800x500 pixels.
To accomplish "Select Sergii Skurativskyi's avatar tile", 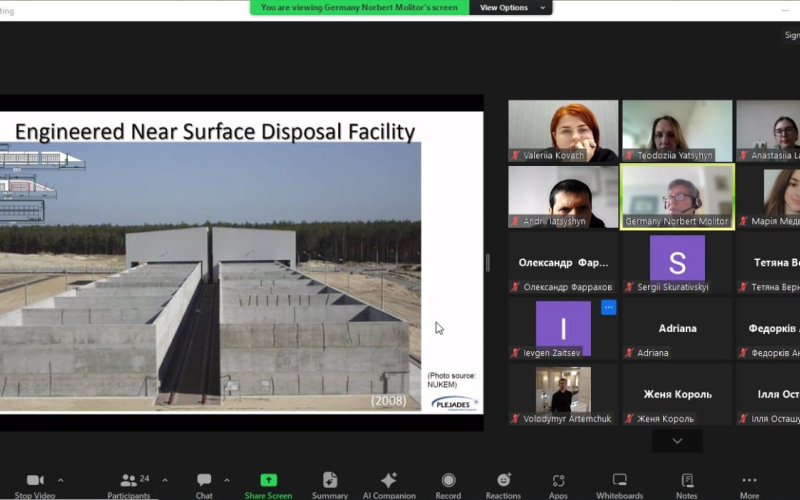I will [x=677, y=263].
